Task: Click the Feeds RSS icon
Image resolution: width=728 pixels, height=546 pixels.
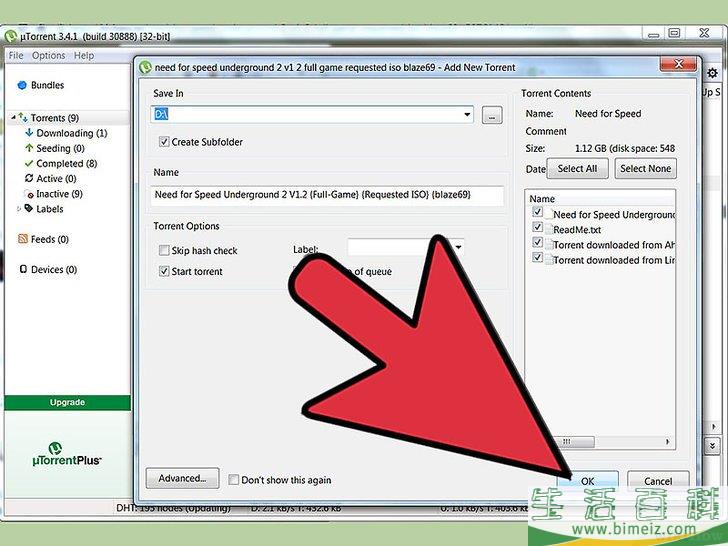Action: tap(23, 239)
